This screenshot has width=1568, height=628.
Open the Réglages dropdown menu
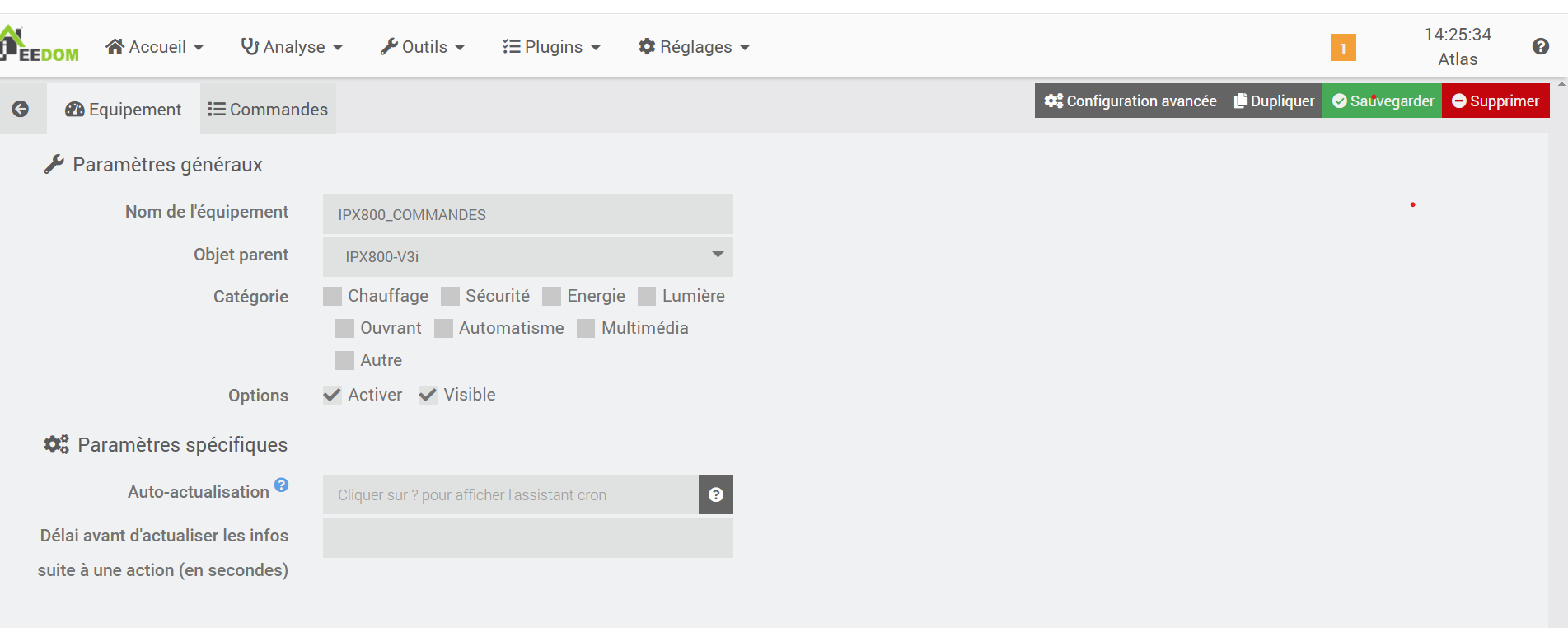[695, 47]
